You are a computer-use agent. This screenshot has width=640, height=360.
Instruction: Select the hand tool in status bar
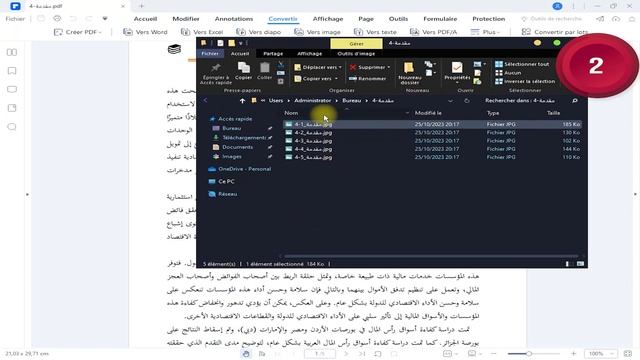[246, 353]
